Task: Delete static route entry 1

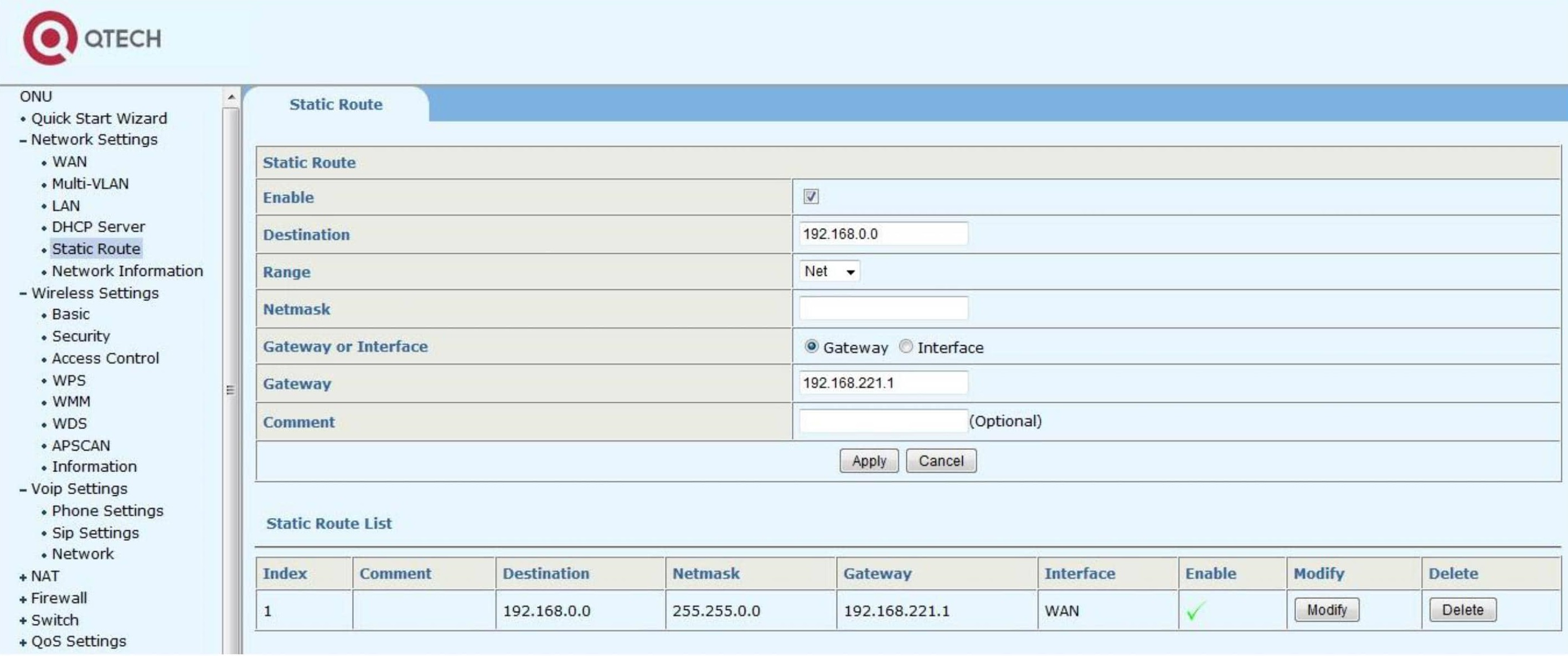Action: click(x=1462, y=611)
